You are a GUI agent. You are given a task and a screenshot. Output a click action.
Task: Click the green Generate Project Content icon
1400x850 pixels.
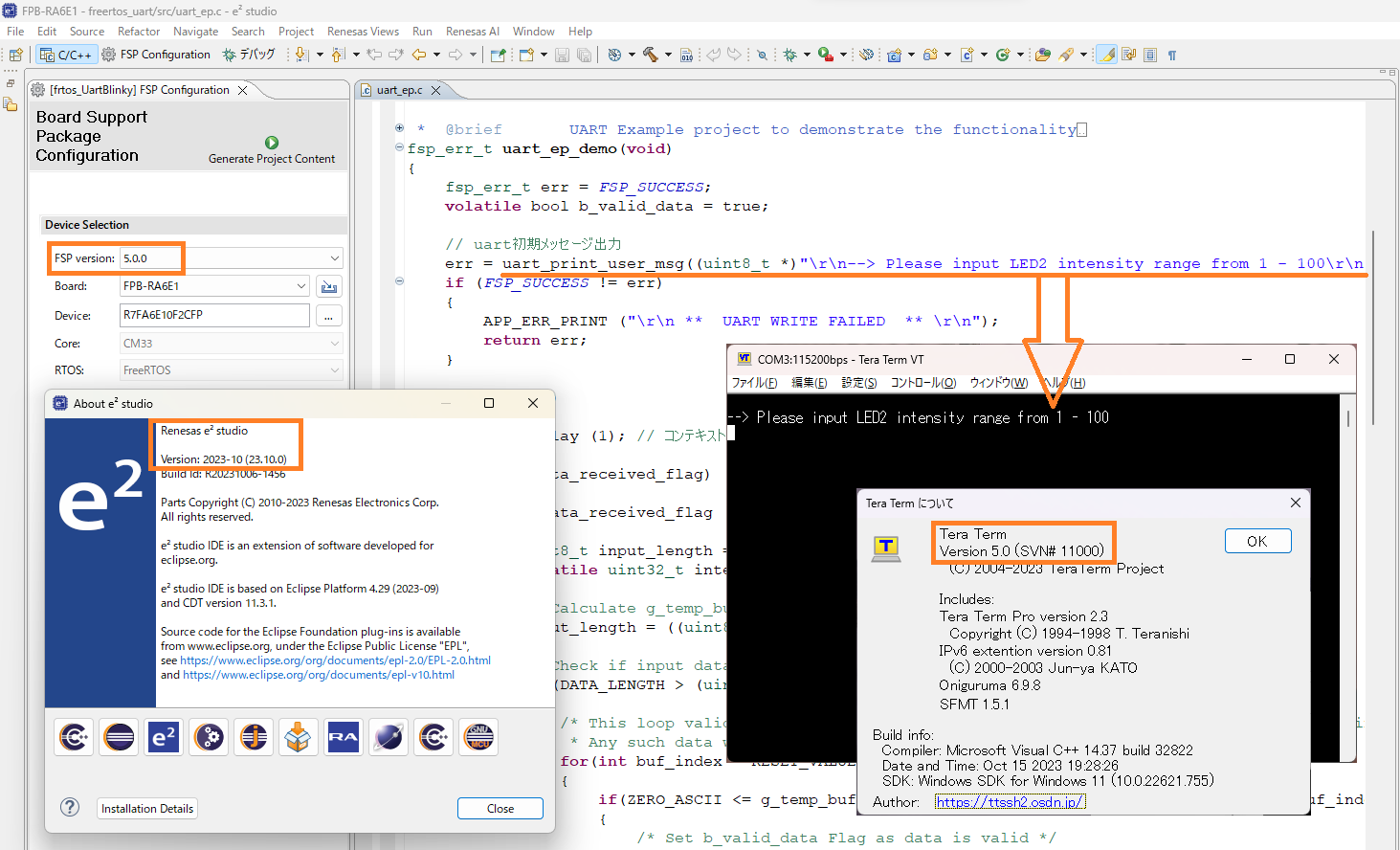coord(272,143)
